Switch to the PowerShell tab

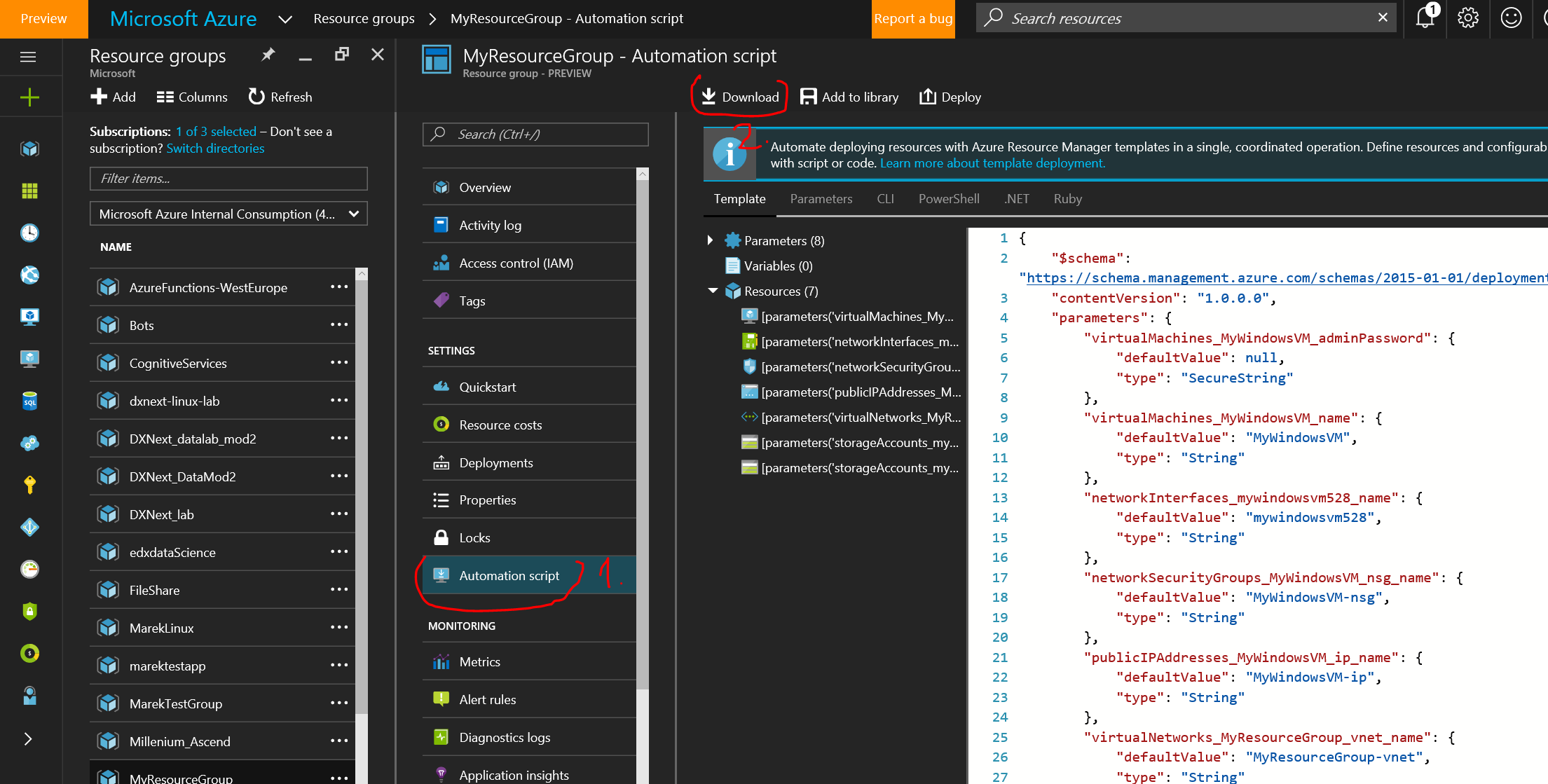pyautogui.click(x=949, y=199)
